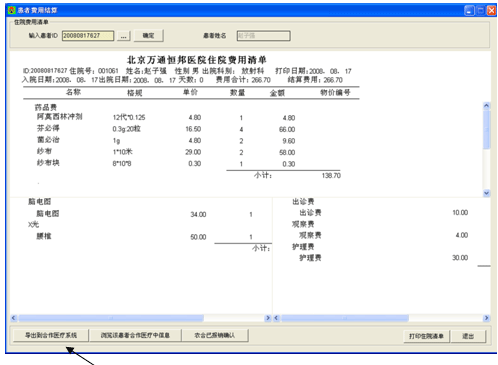Click the 农合已报销确认 button

coord(215,335)
